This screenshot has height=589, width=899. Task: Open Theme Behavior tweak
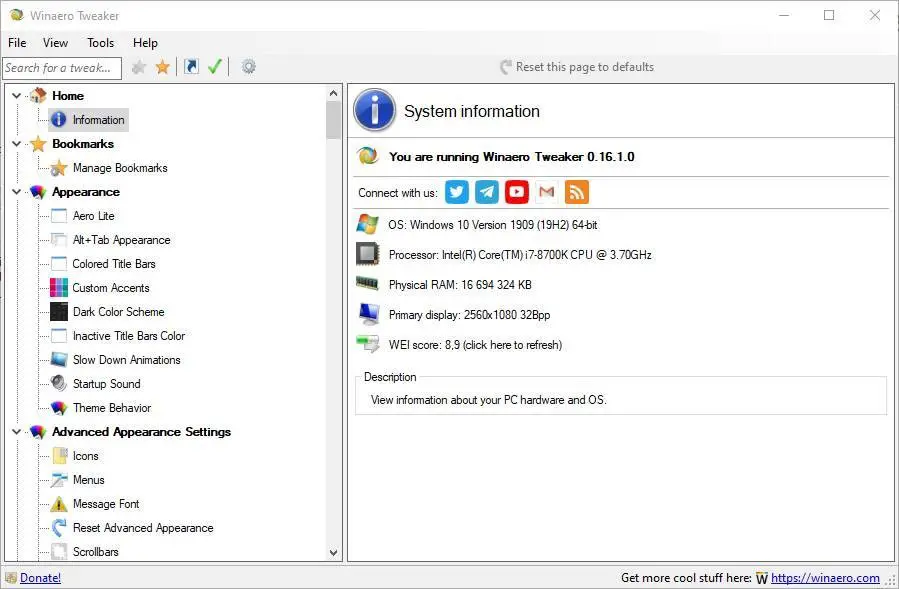(x=112, y=408)
